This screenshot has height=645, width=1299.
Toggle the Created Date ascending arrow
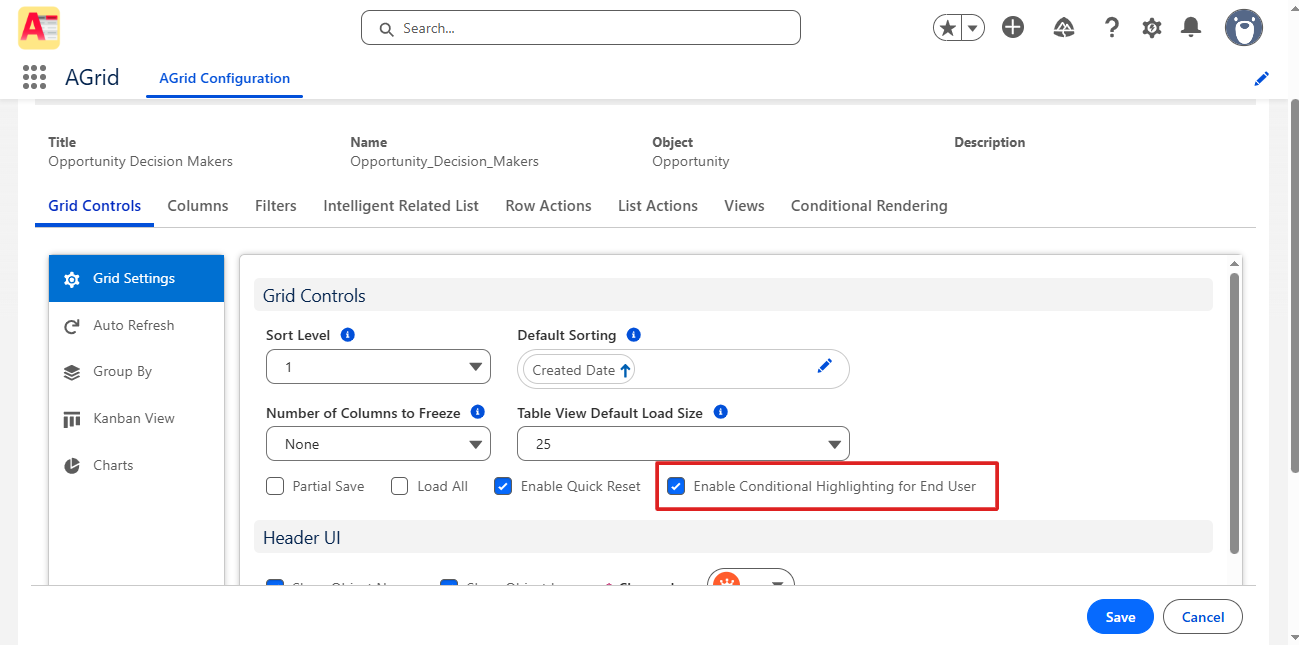(x=626, y=370)
